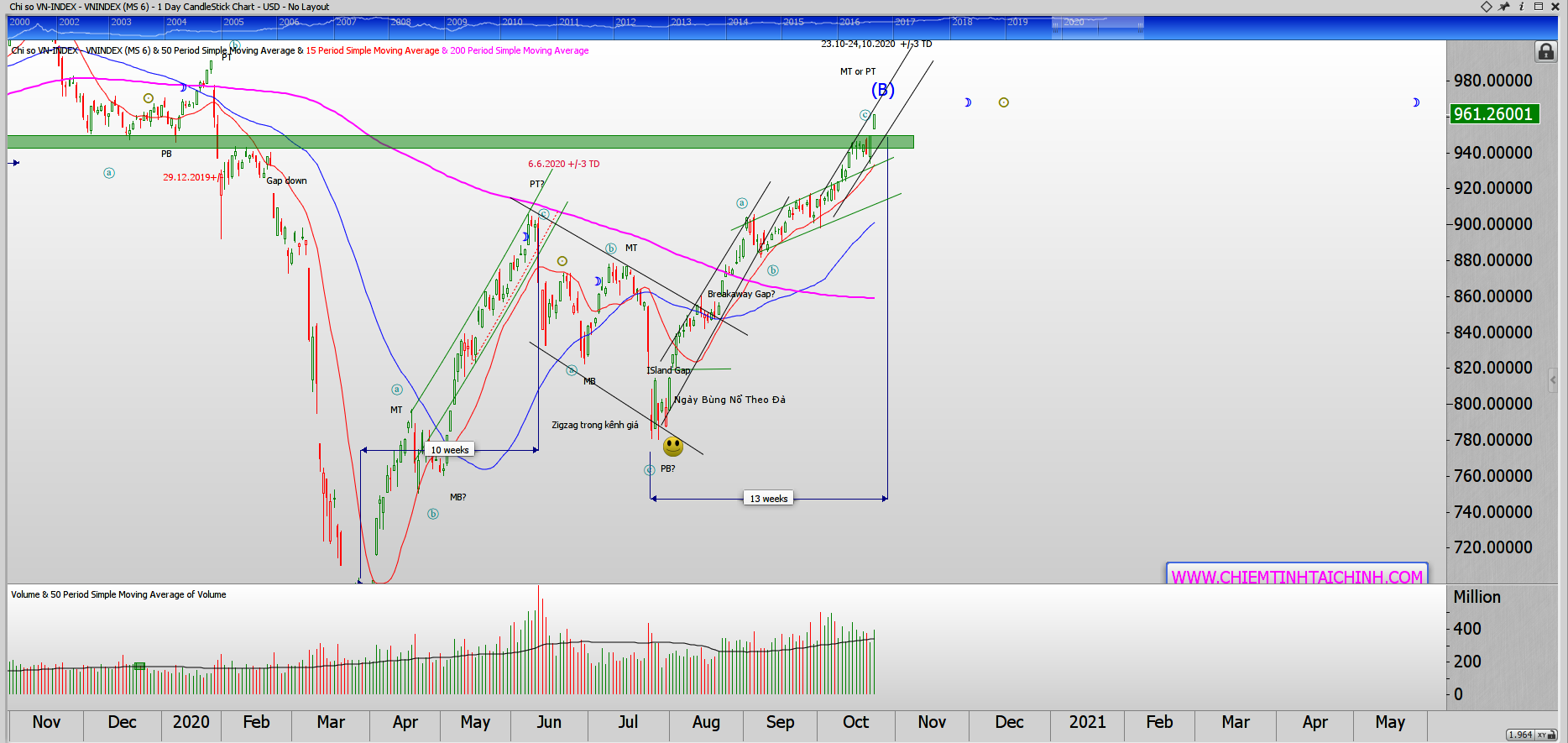
Task: Click the padlock lock button above price axis
Action: [1545, 52]
